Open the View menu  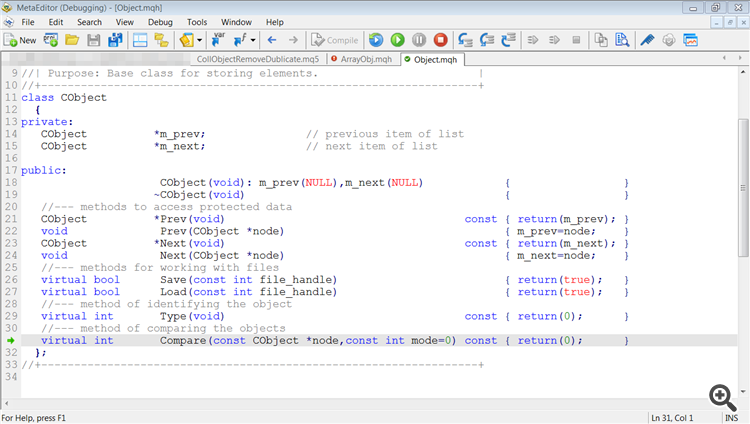pos(124,22)
